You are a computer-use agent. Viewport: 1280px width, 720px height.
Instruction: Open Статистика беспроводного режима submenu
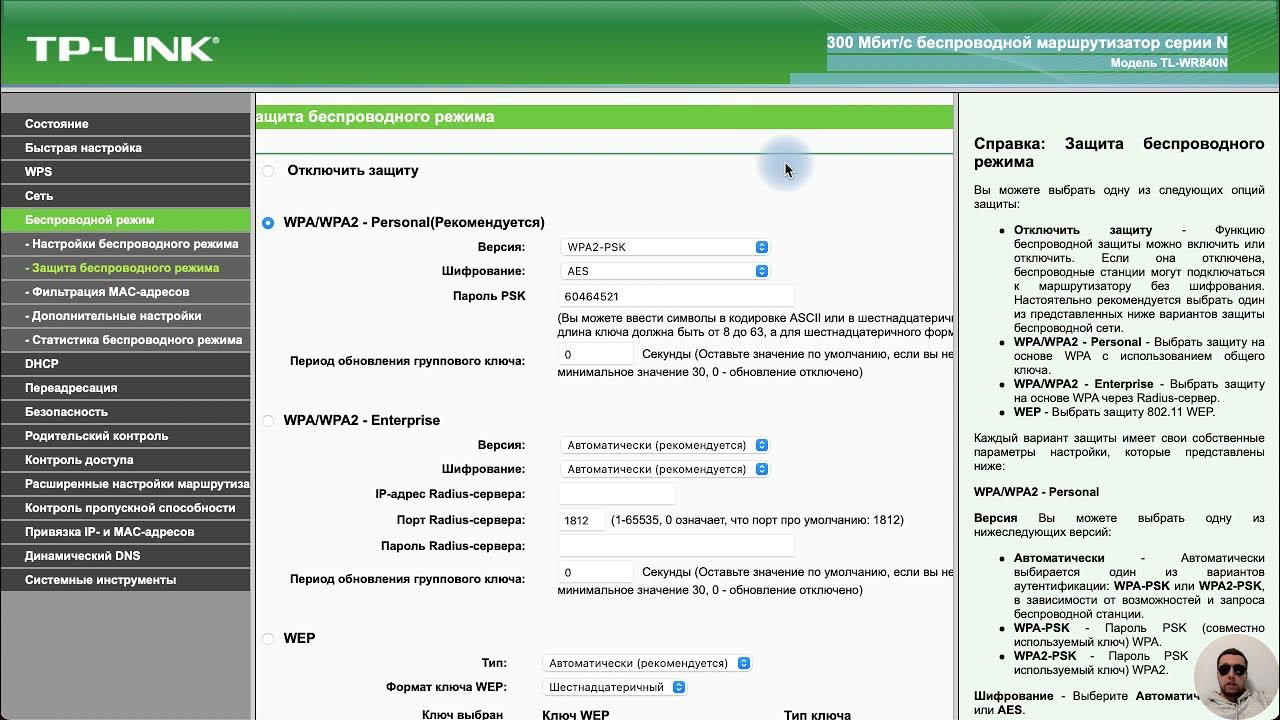click(x=125, y=340)
